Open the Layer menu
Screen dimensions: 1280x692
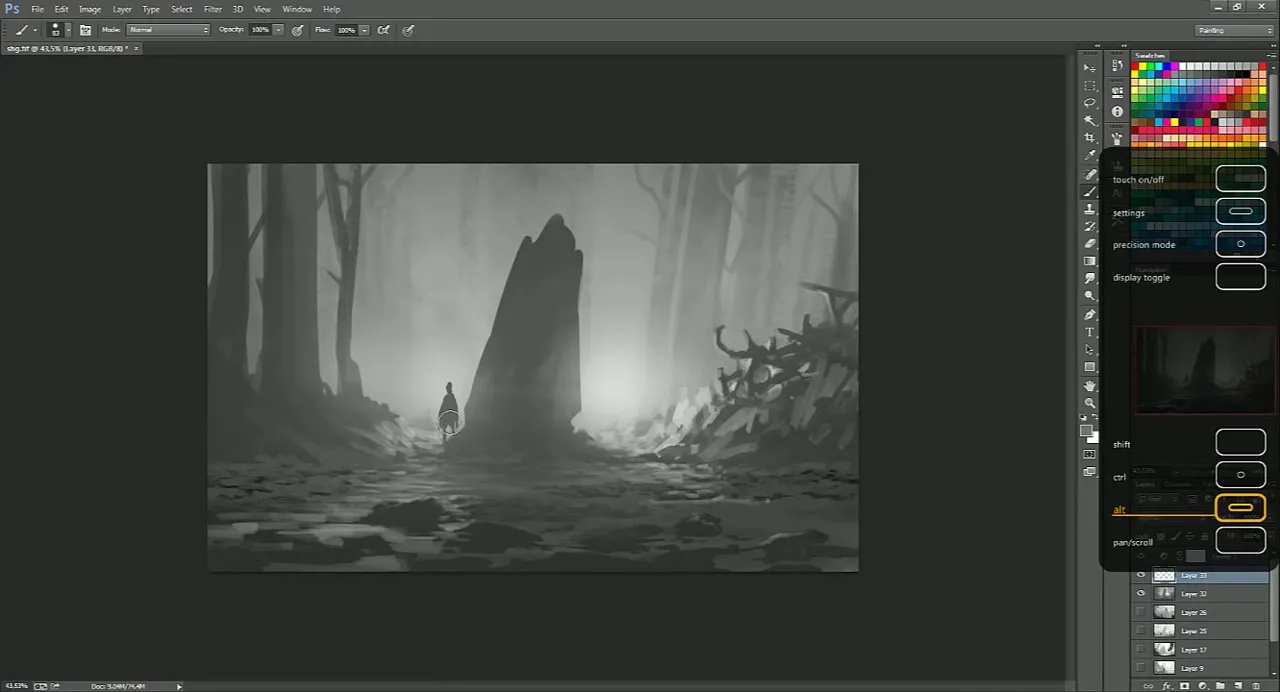[x=122, y=9]
